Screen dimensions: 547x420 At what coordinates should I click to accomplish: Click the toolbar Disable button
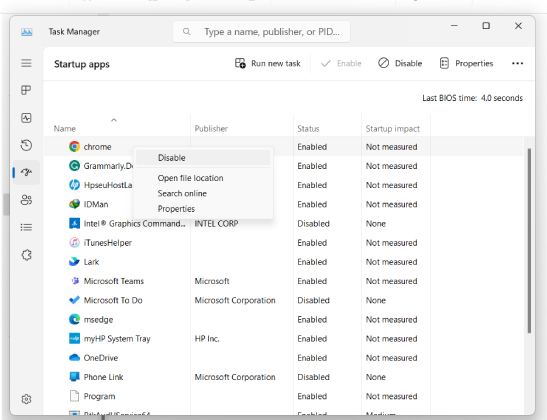[x=400, y=63]
